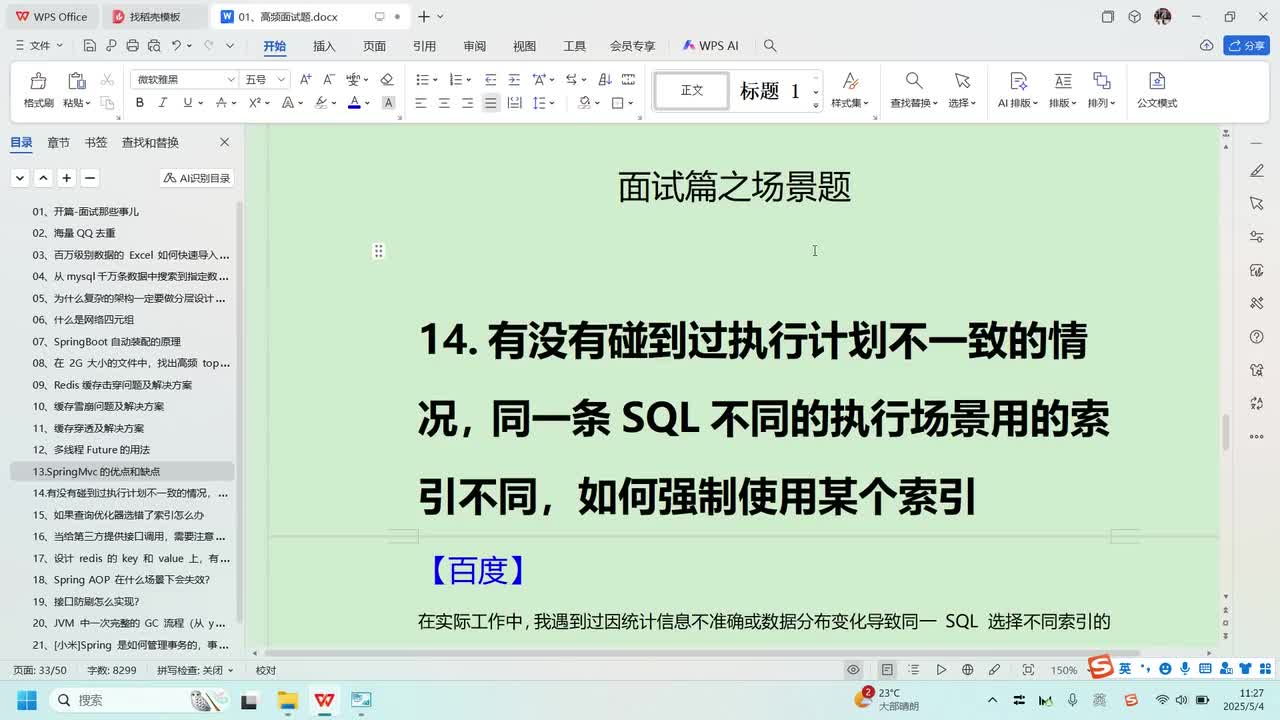Decrease font size with A- icon

tap(329, 79)
